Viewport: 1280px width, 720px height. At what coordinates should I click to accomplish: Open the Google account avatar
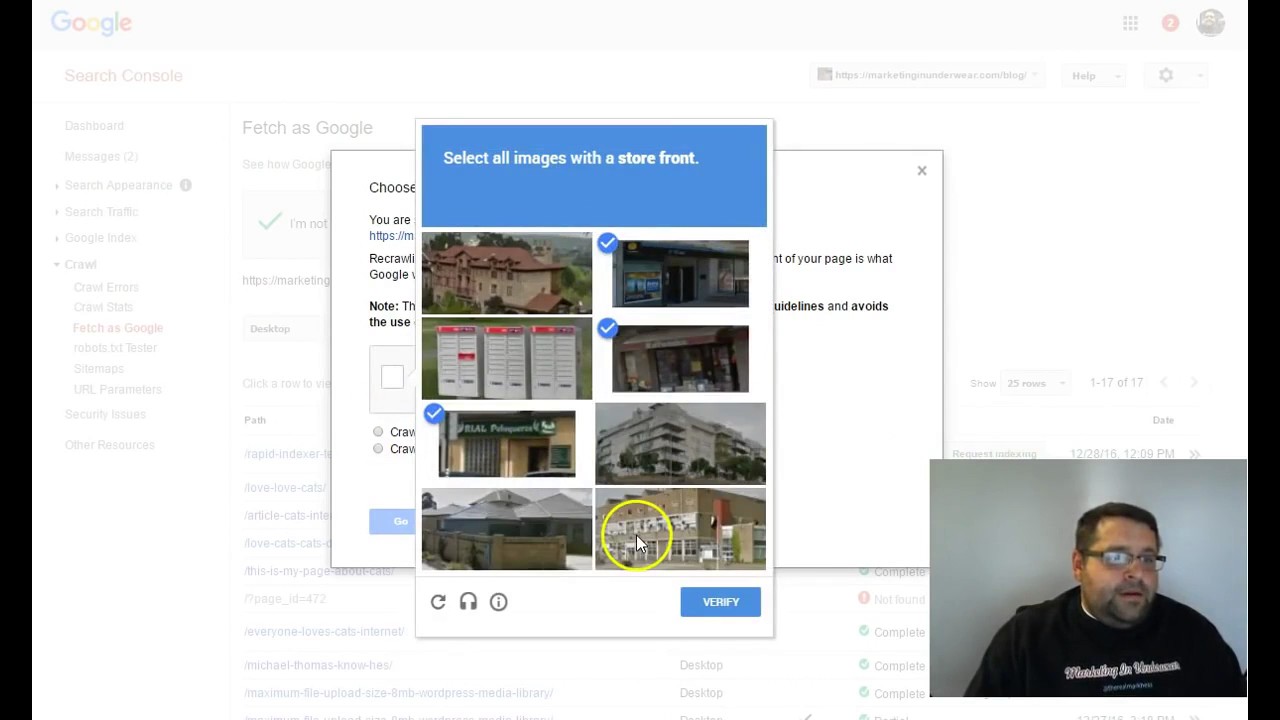[x=1210, y=23]
